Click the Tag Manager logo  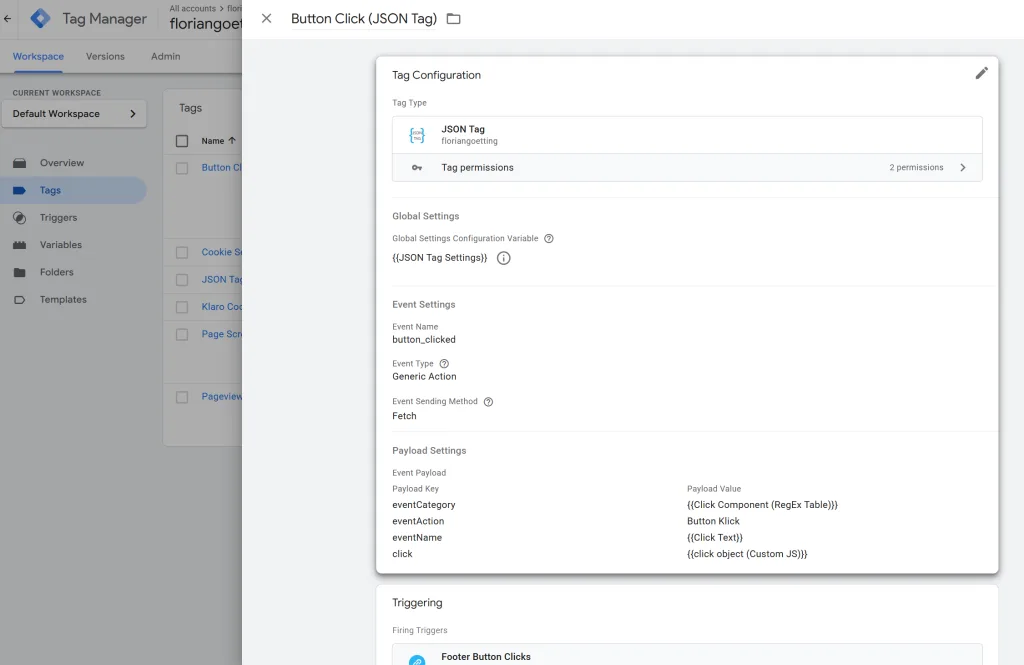pos(40,18)
